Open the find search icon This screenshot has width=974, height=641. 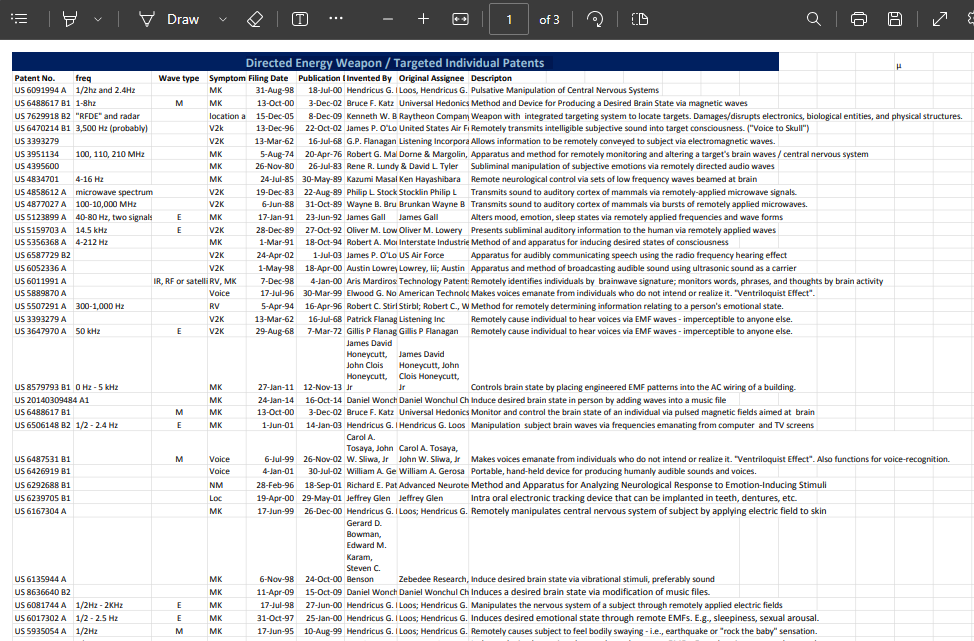click(814, 19)
